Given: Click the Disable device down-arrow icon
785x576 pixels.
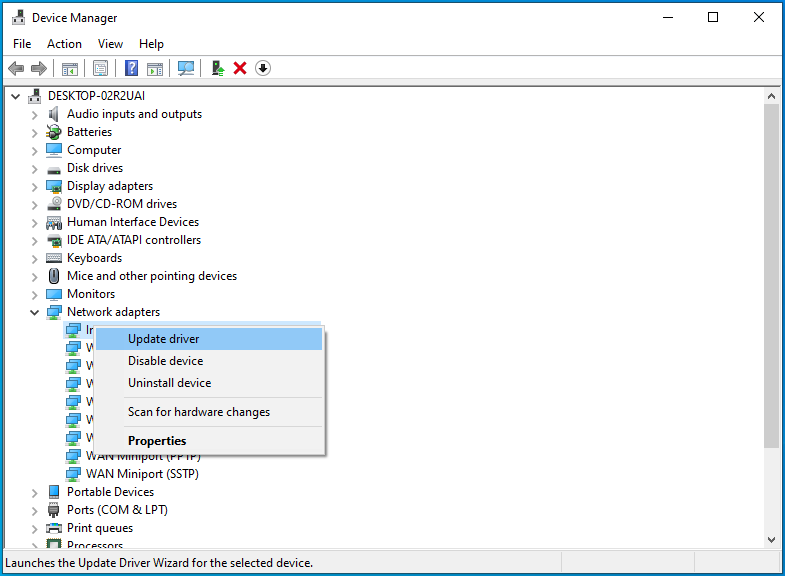Looking at the screenshot, I should click(x=263, y=68).
